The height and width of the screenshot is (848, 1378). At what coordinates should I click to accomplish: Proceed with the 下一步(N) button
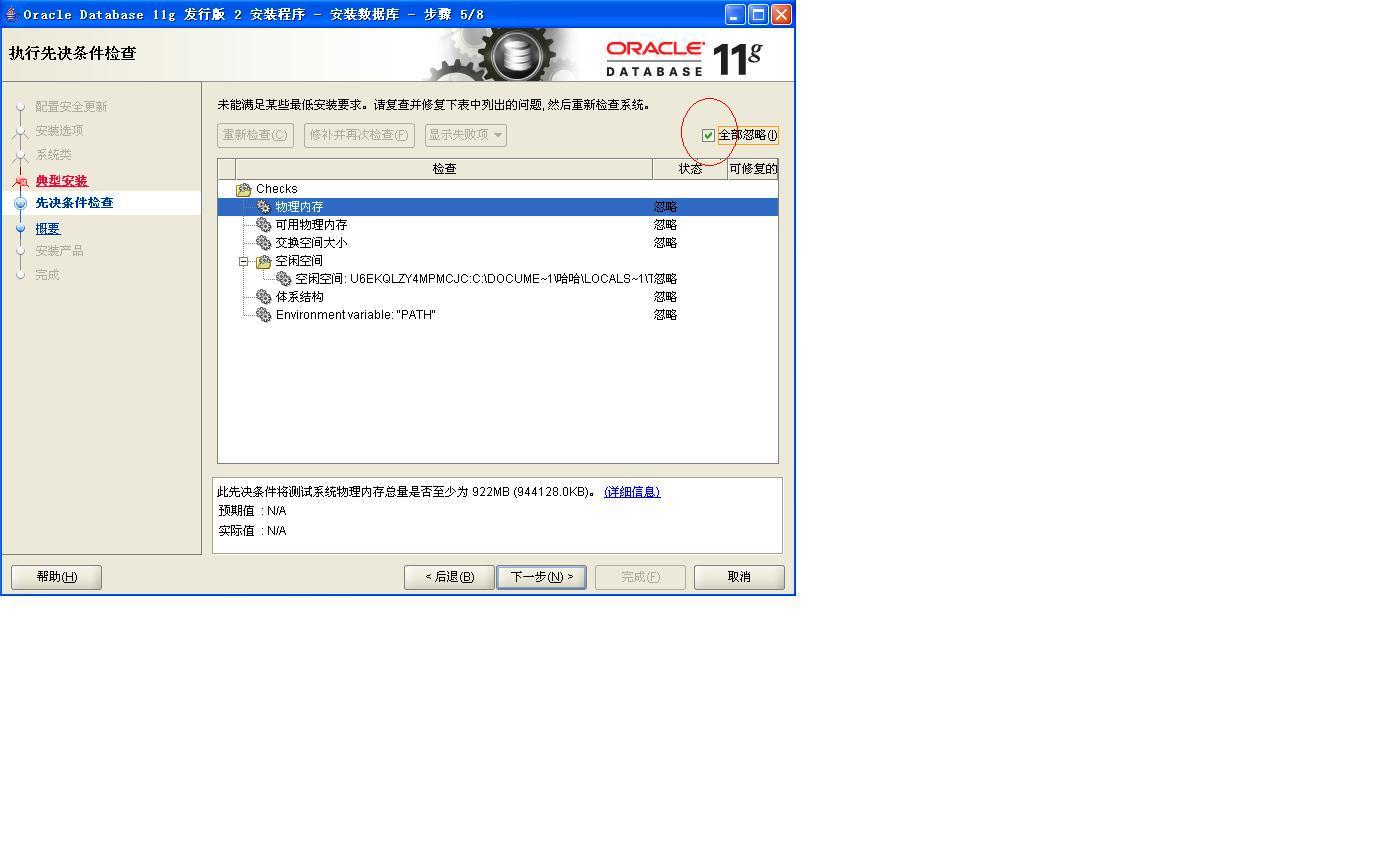(x=541, y=577)
